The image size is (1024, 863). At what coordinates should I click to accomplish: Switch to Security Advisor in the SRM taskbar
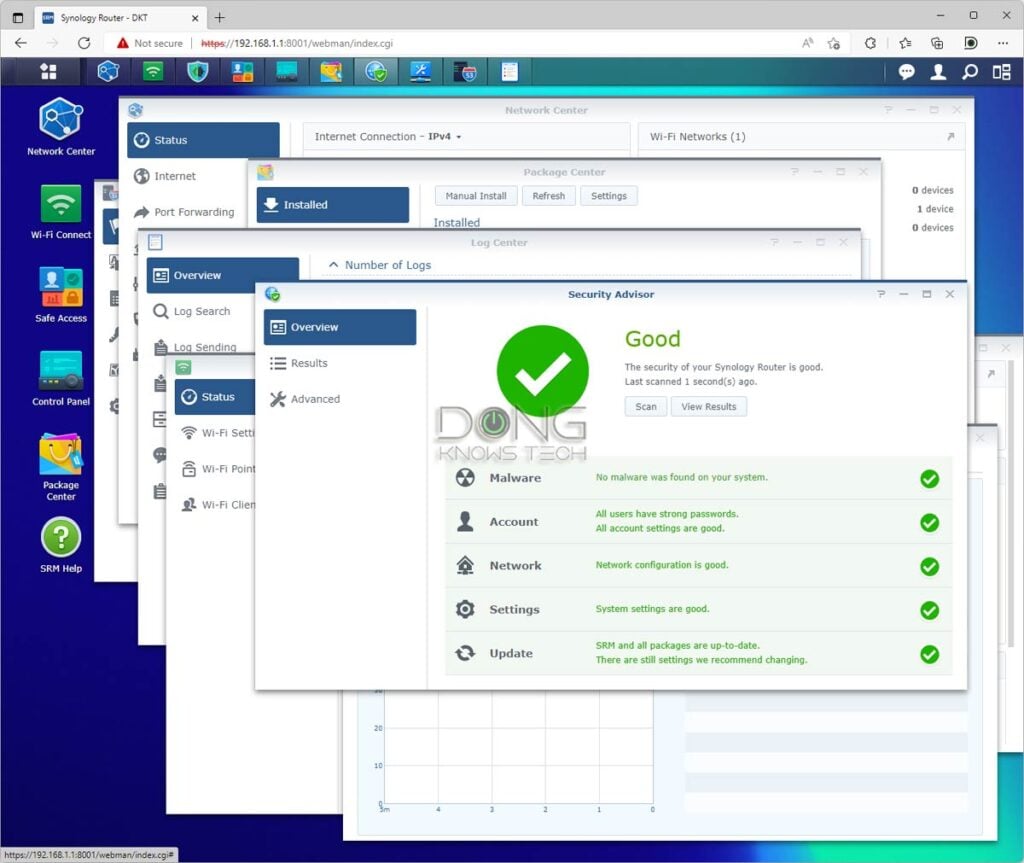pyautogui.click(x=376, y=71)
